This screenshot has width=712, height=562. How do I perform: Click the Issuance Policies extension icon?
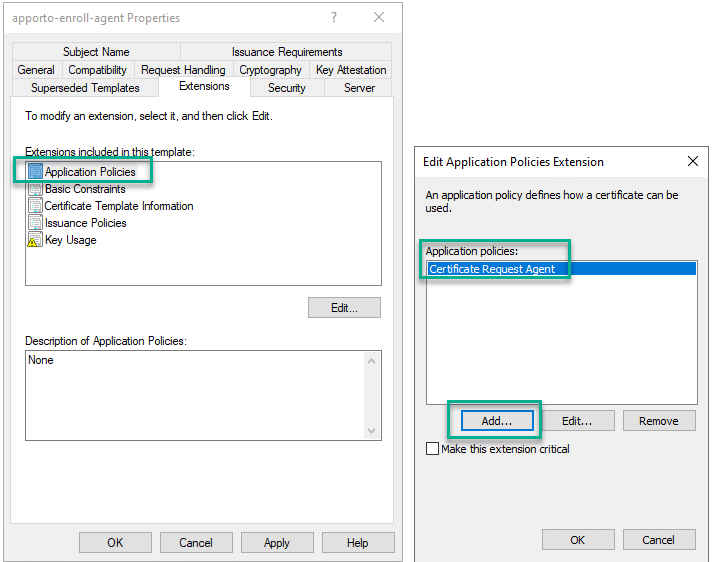click(36, 223)
